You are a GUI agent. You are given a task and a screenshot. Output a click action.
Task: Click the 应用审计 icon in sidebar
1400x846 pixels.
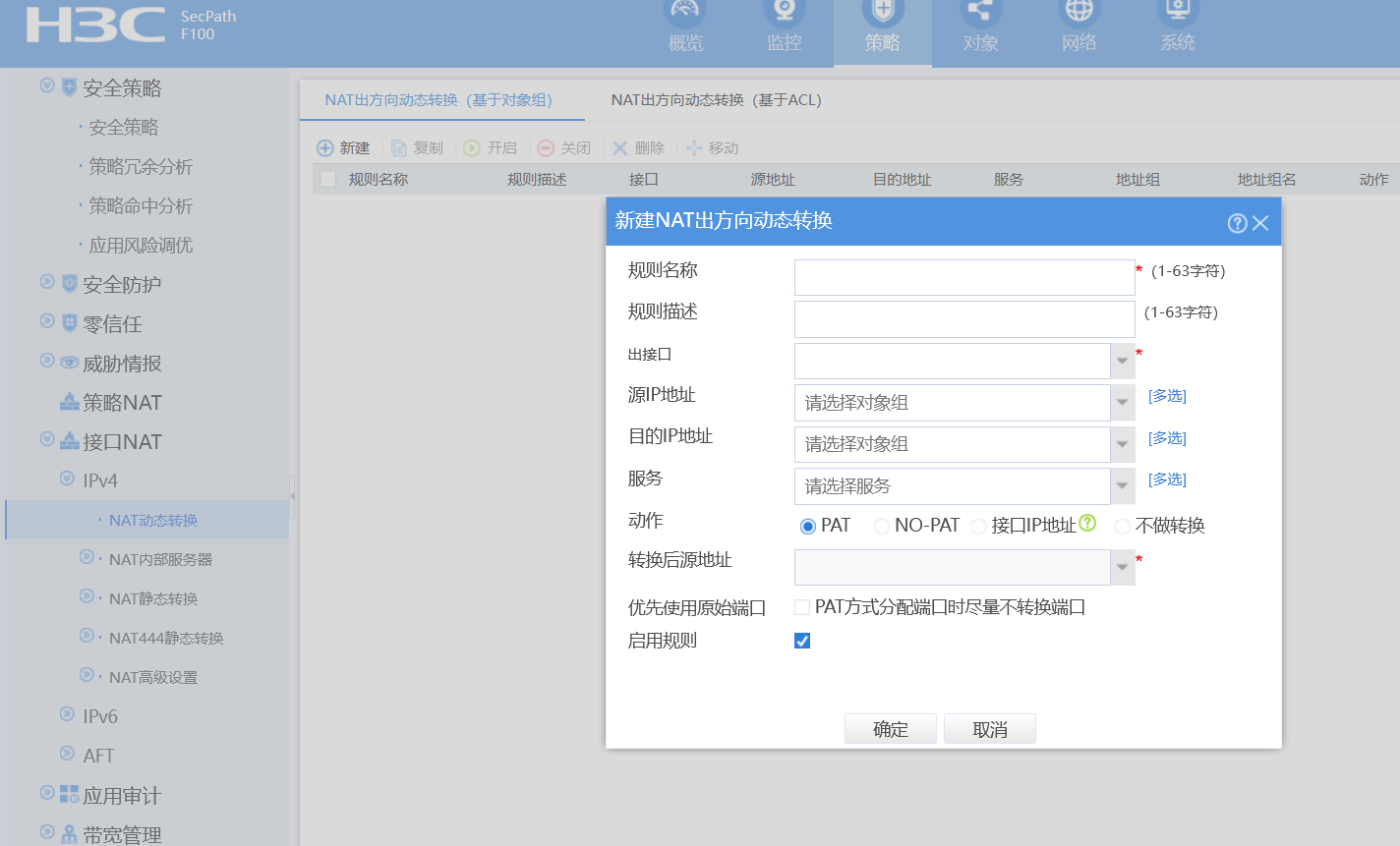pos(69,795)
